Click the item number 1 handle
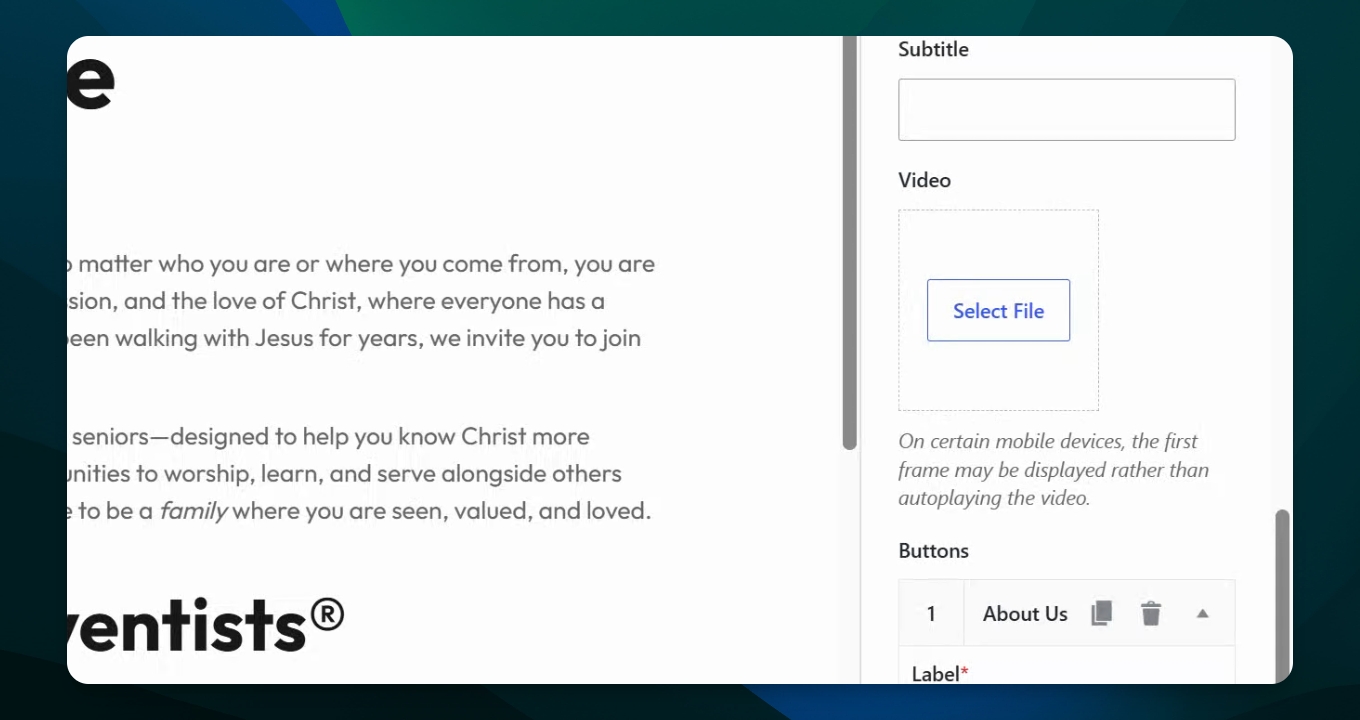 pyautogui.click(x=931, y=614)
